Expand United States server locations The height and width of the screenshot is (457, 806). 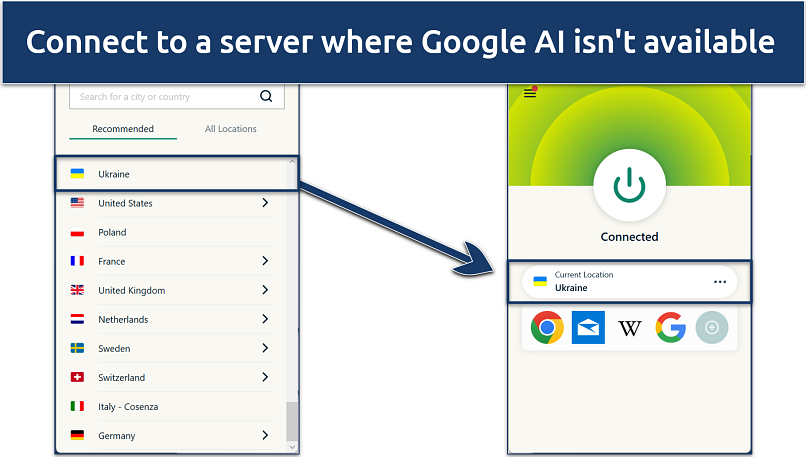pyautogui.click(x=265, y=203)
